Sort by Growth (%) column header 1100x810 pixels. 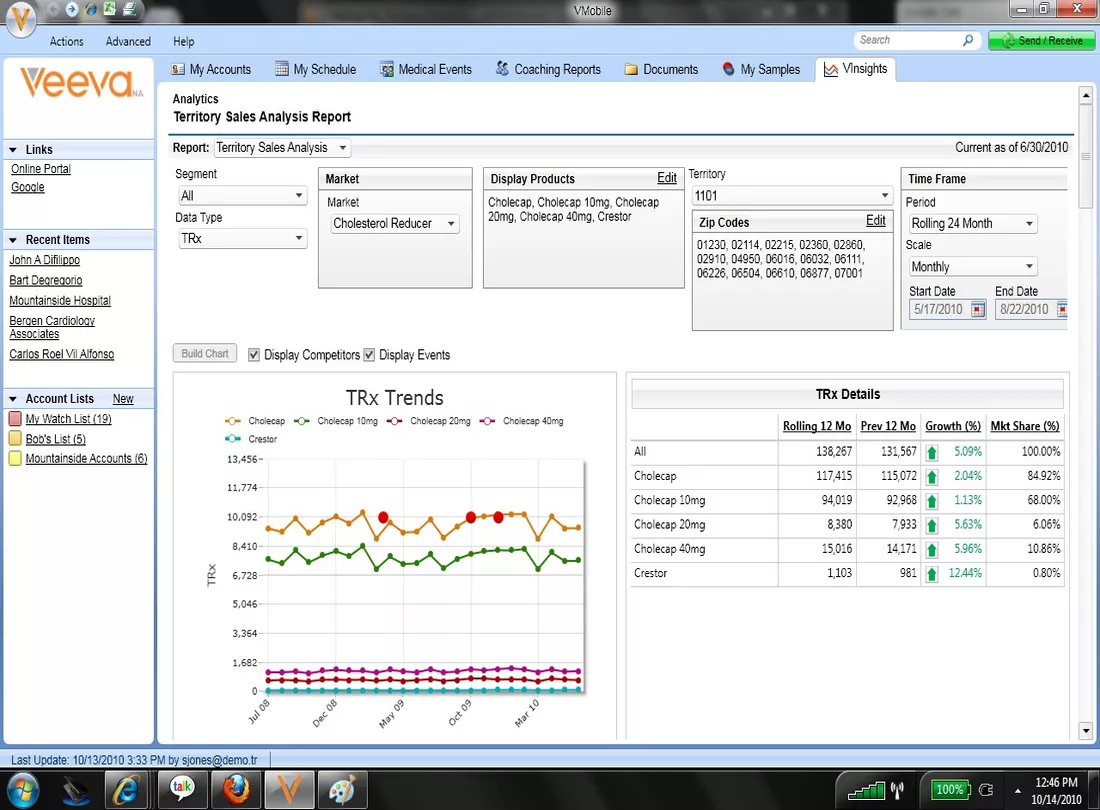(x=953, y=426)
